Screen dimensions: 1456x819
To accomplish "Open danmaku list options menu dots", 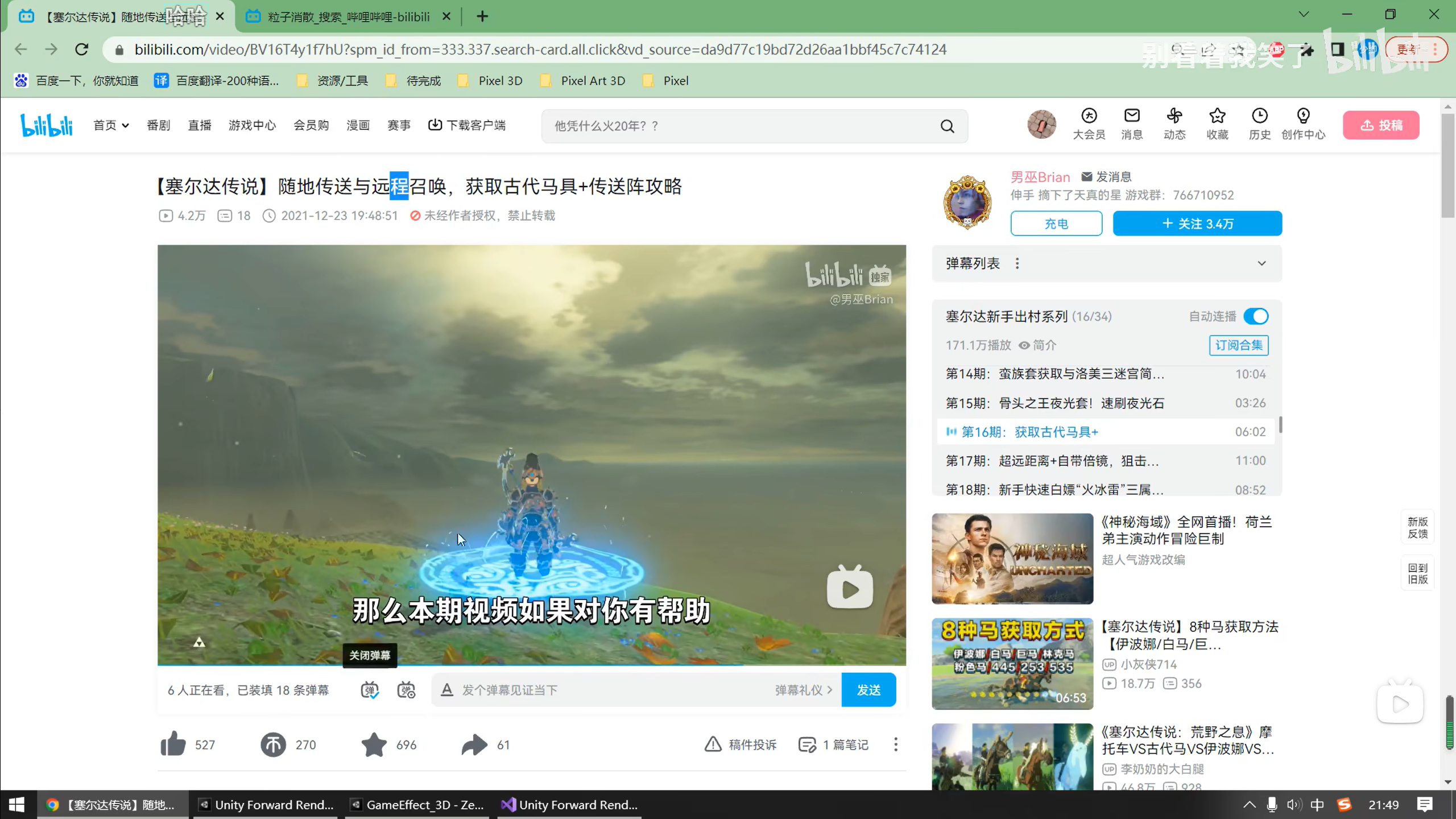I will pyautogui.click(x=1017, y=263).
